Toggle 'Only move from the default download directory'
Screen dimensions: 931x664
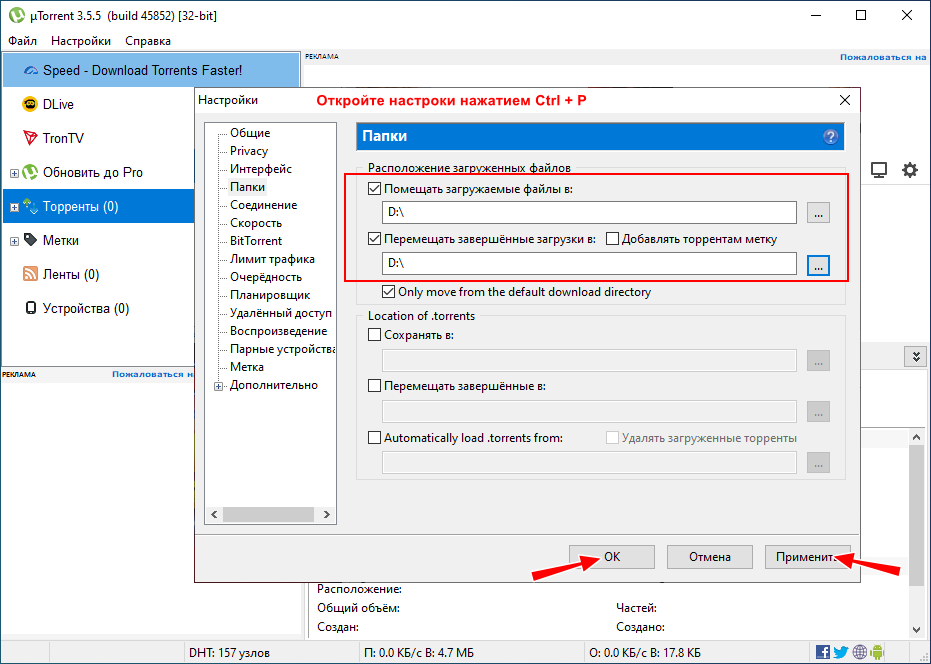click(389, 292)
